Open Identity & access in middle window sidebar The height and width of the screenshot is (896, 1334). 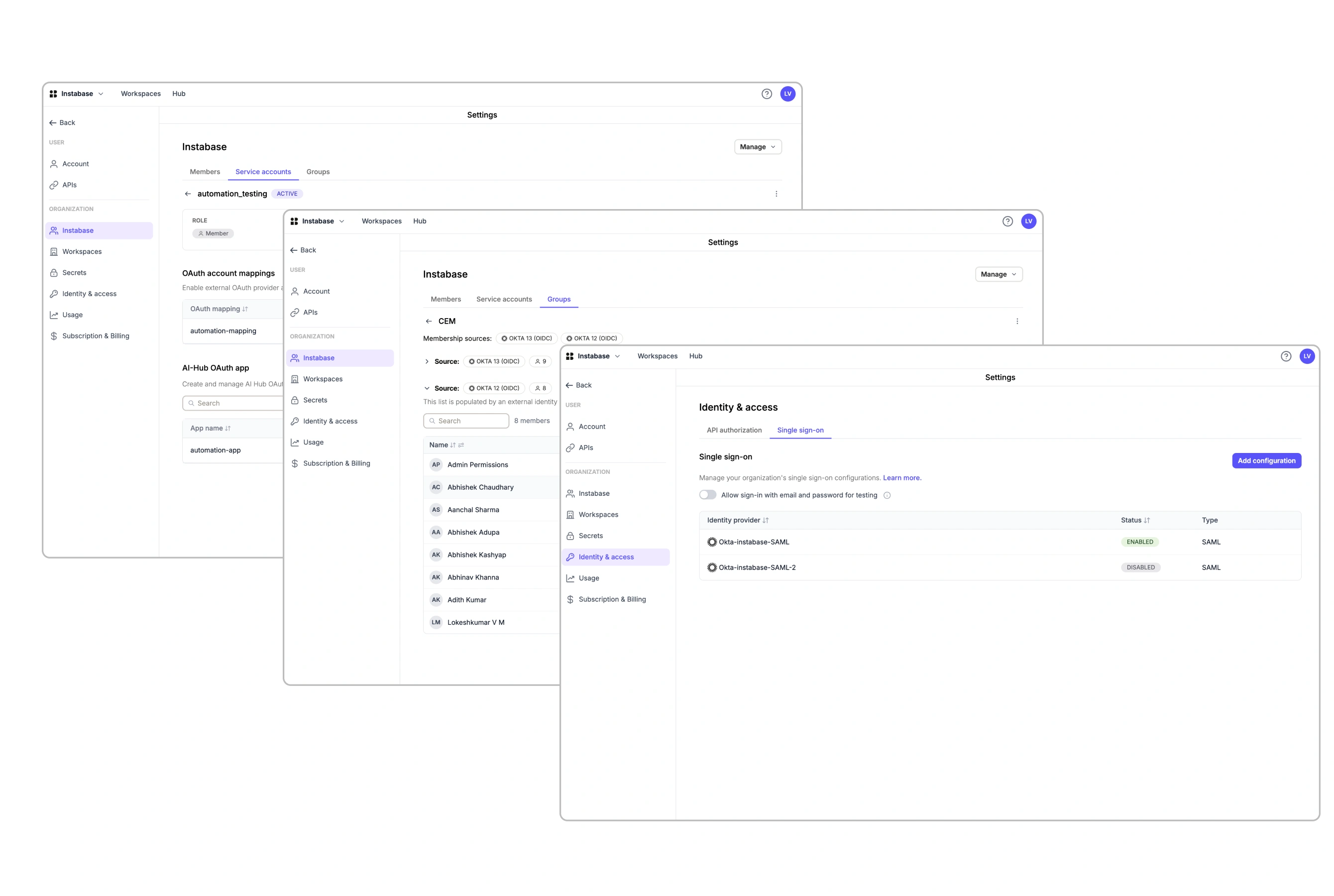point(340,421)
